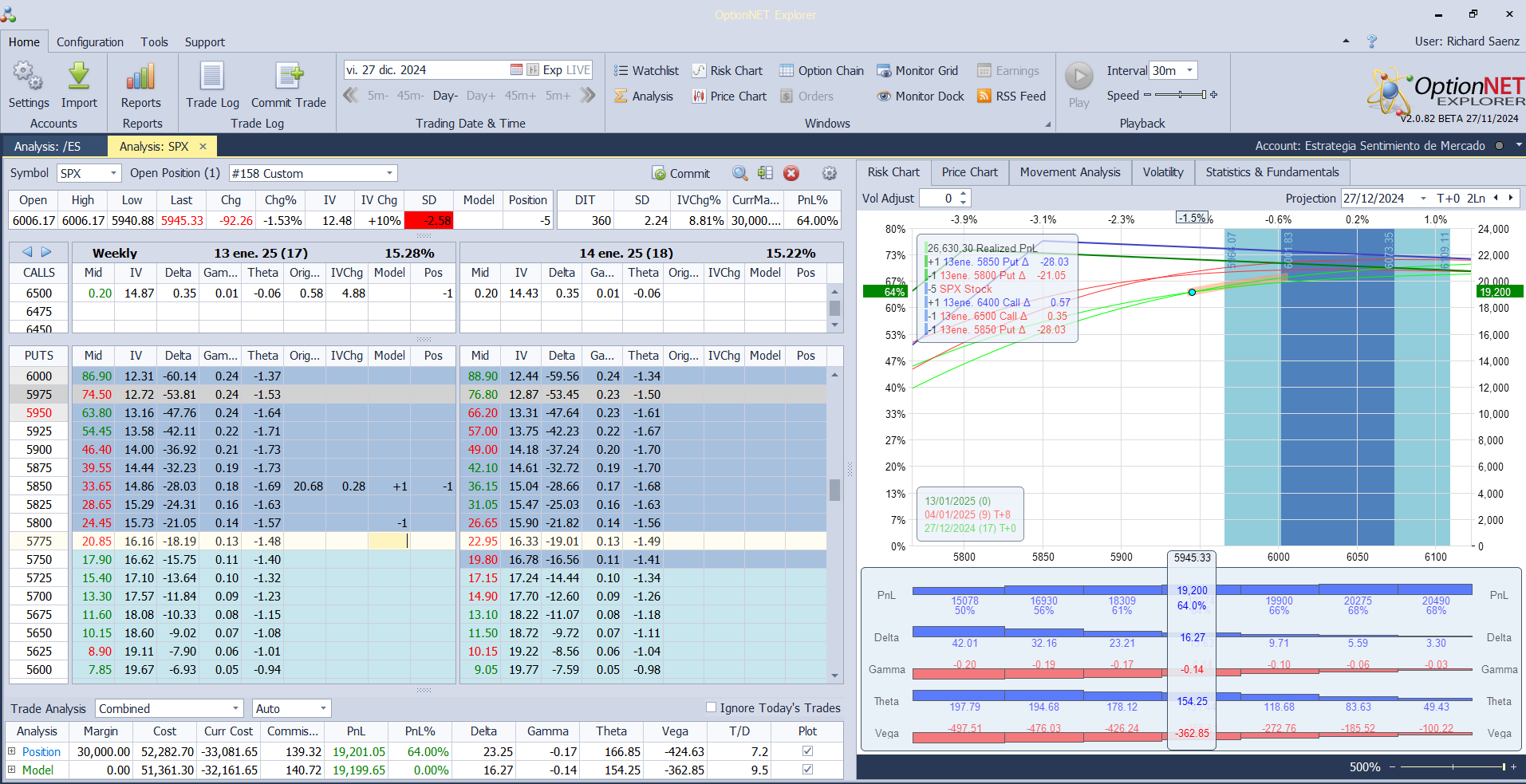
Task: Open the Interval 30m dropdown
Action: pyautogui.click(x=1189, y=70)
